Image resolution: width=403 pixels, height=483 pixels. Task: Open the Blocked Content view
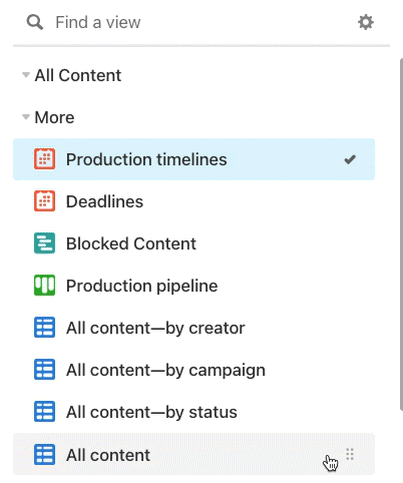pos(194,243)
